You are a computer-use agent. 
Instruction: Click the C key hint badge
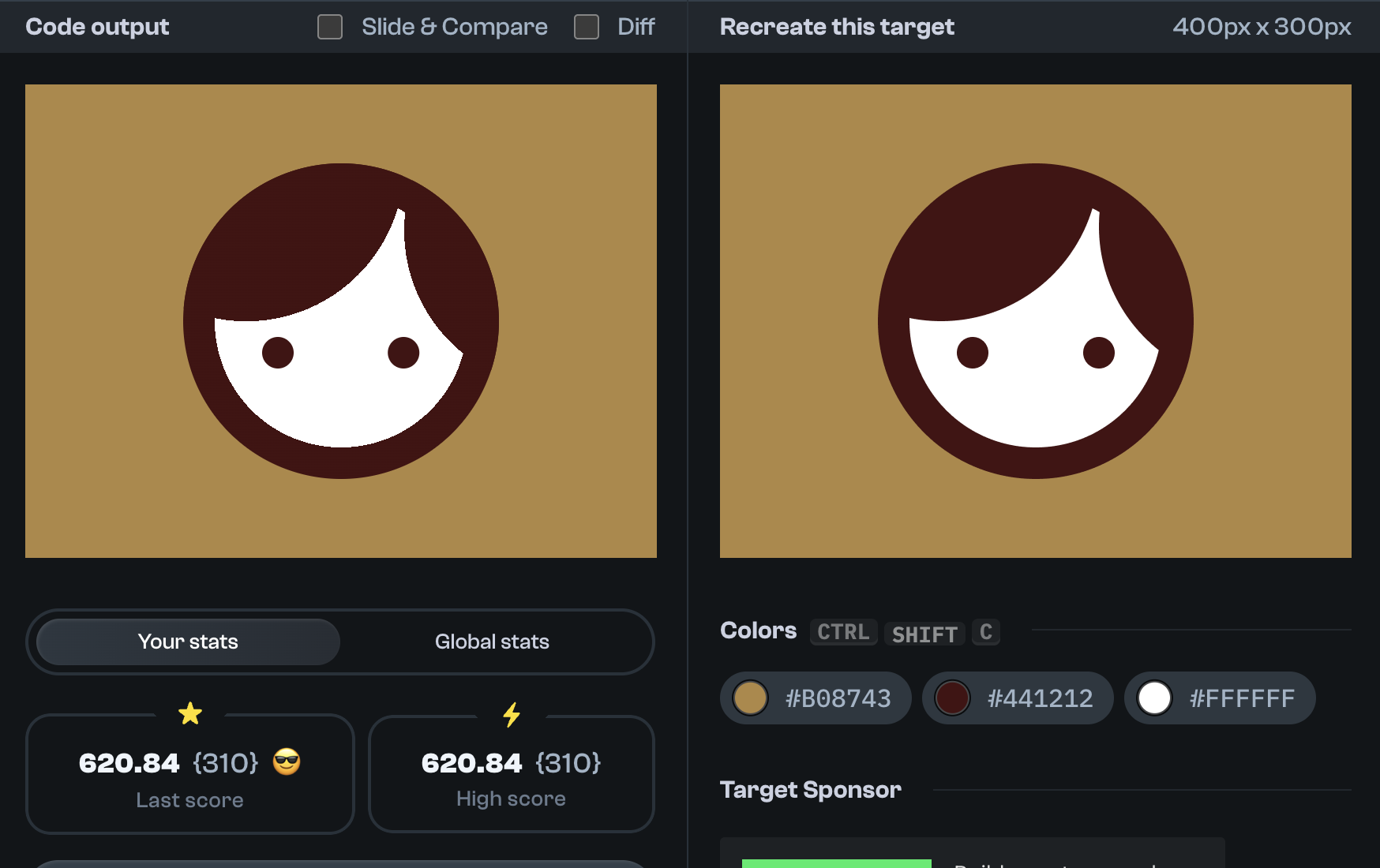pos(986,632)
